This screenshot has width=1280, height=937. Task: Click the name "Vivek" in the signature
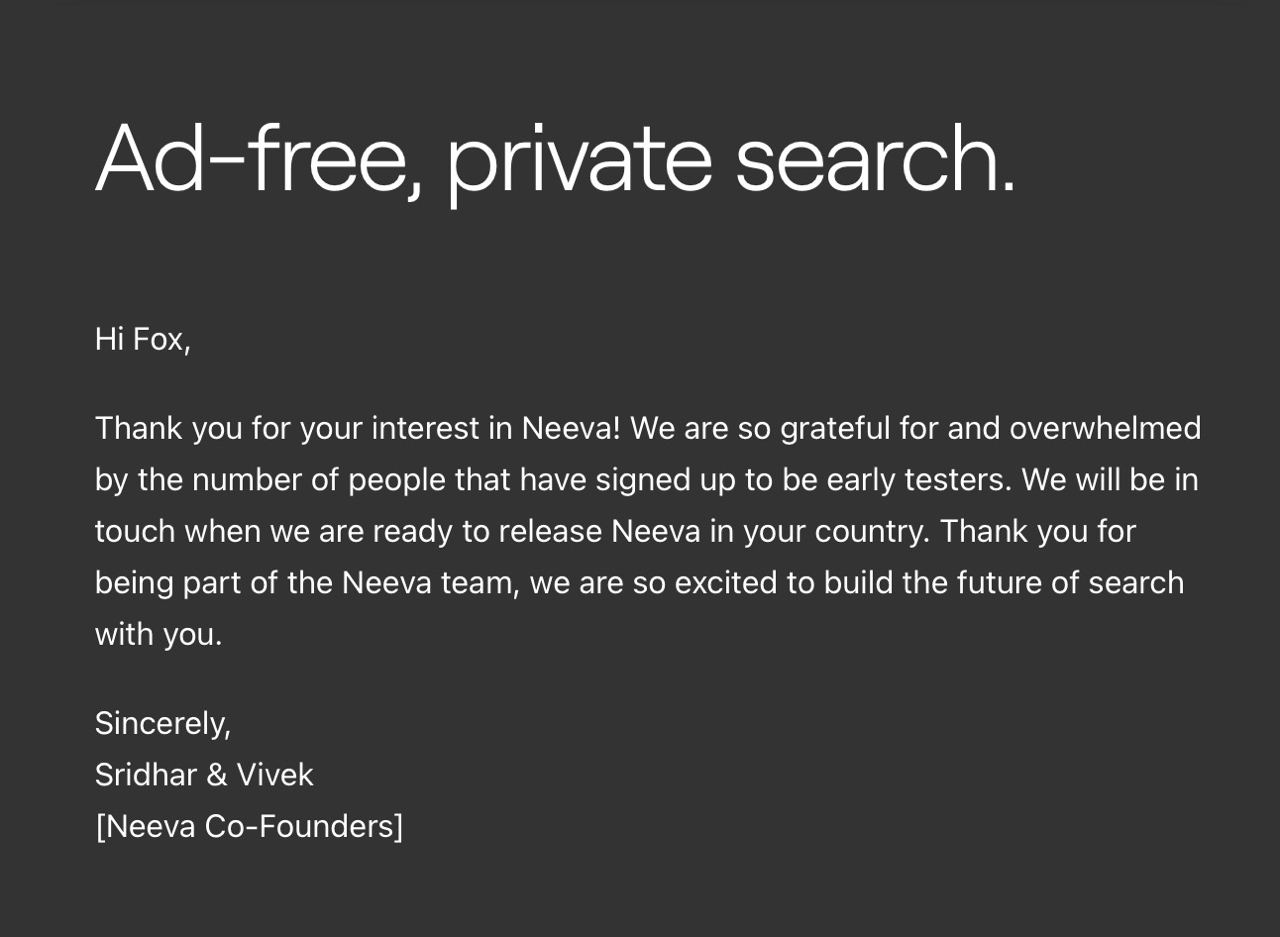[x=274, y=775]
